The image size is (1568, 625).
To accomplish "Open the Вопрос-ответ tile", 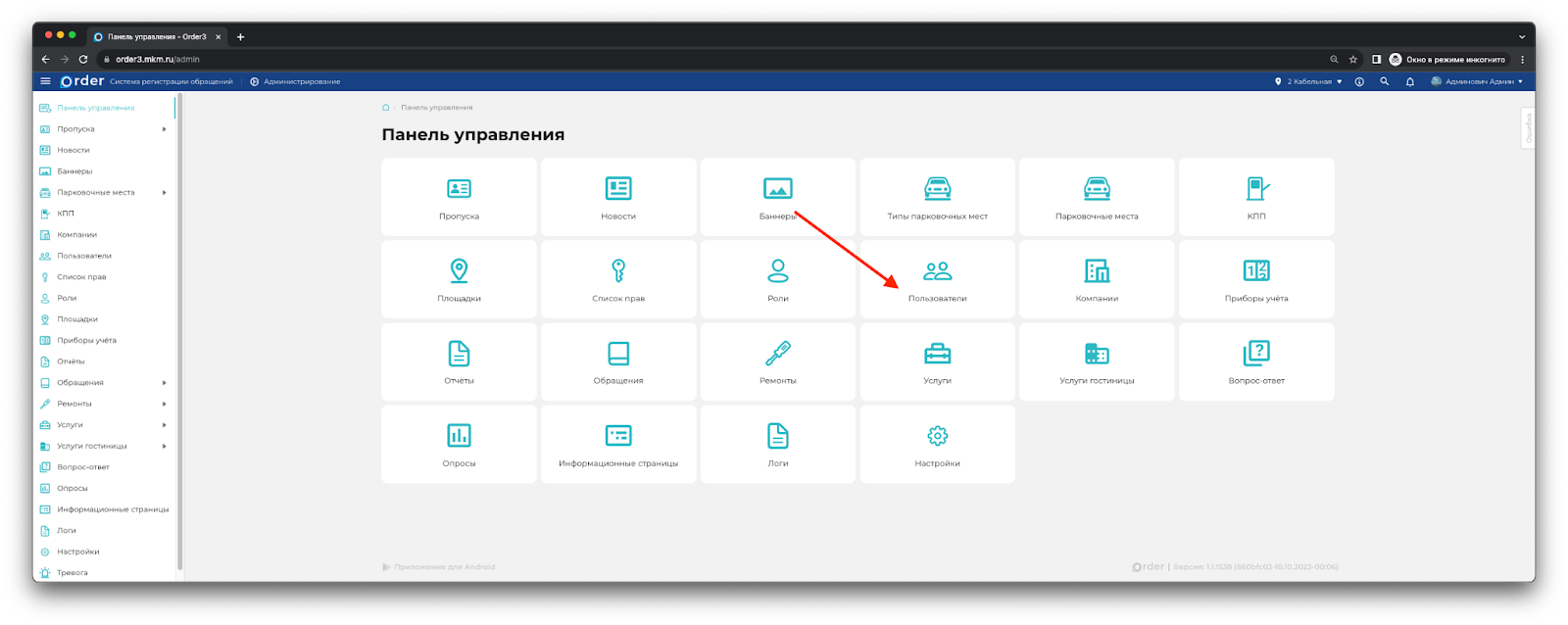I will coord(1256,361).
